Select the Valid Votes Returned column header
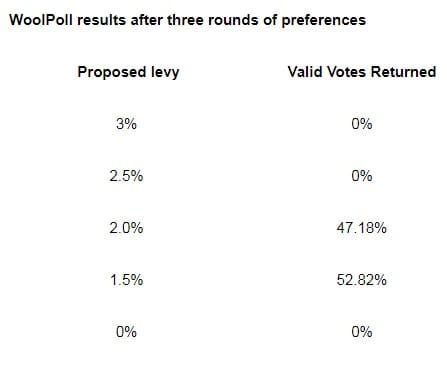447x366 pixels. tap(362, 72)
